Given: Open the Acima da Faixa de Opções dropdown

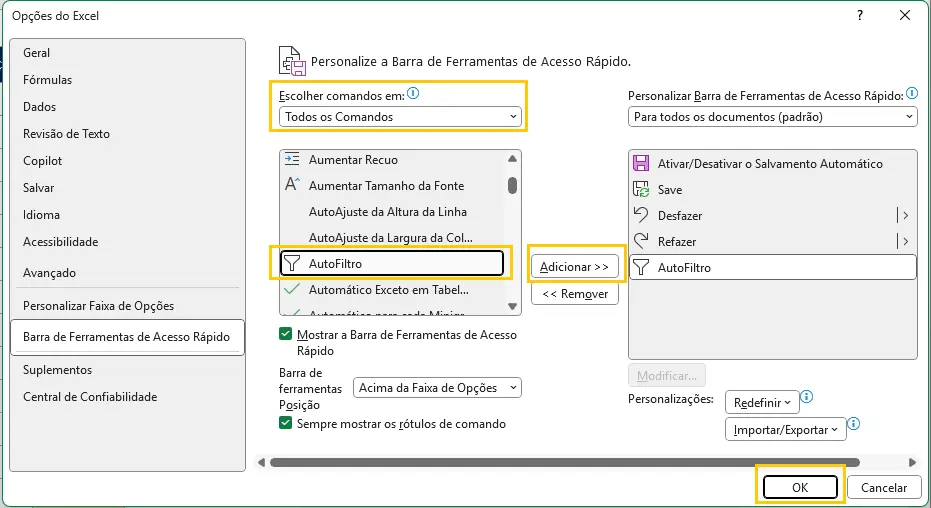Looking at the screenshot, I should (438, 388).
